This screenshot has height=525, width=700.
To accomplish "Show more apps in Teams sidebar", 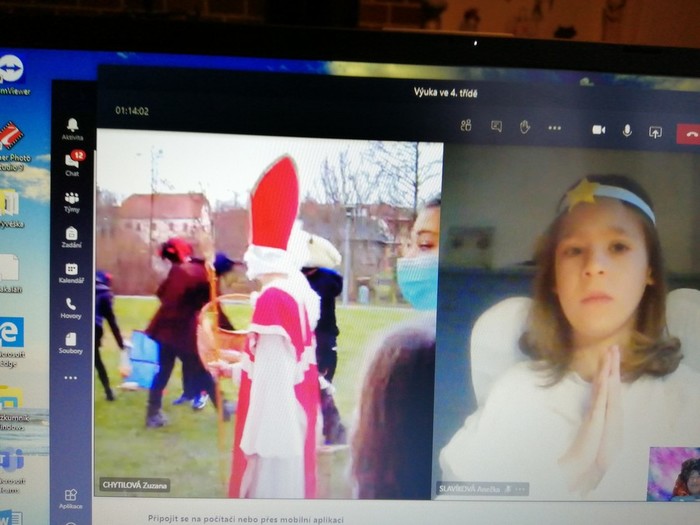I will click(71, 378).
